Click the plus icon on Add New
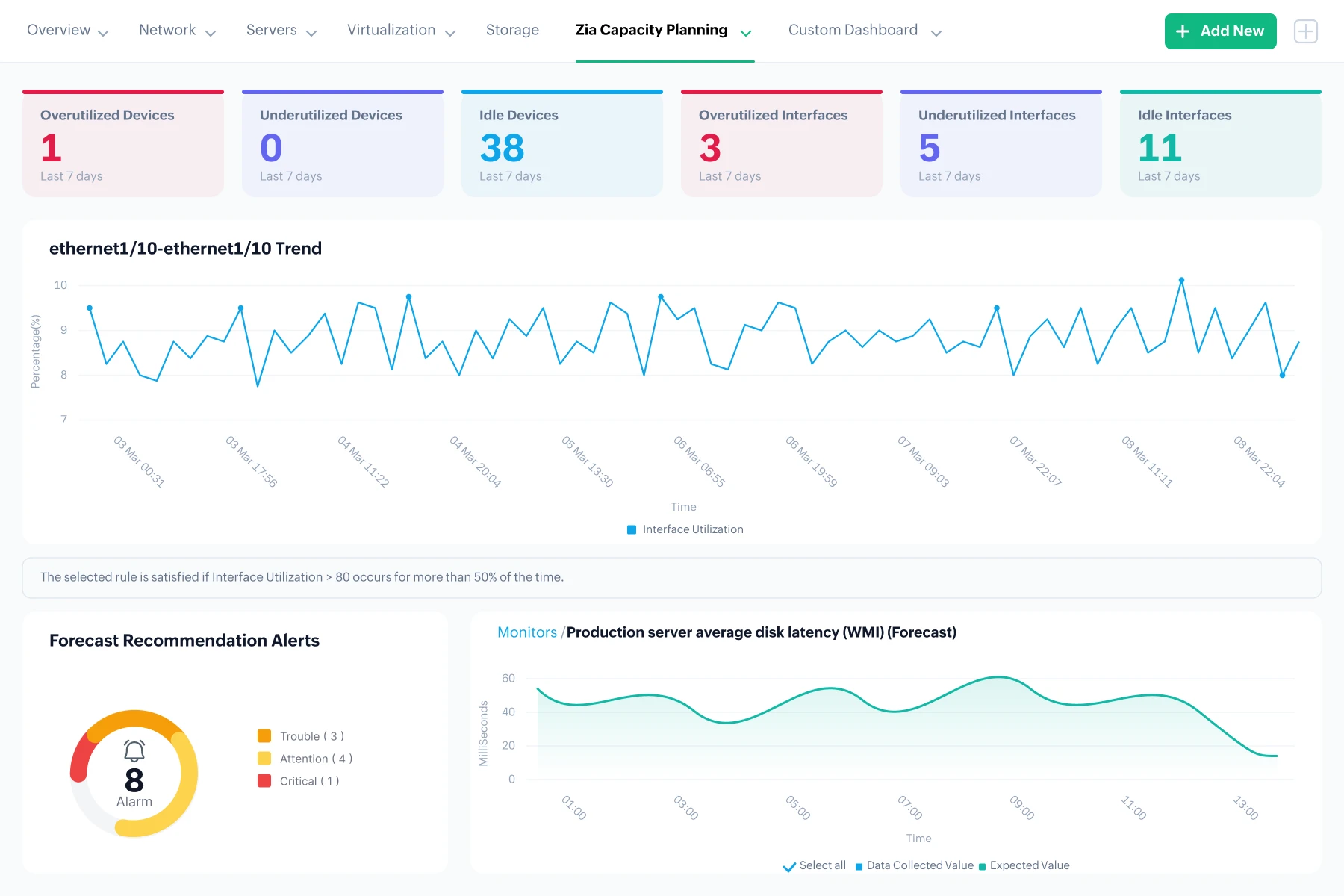 1183,31
